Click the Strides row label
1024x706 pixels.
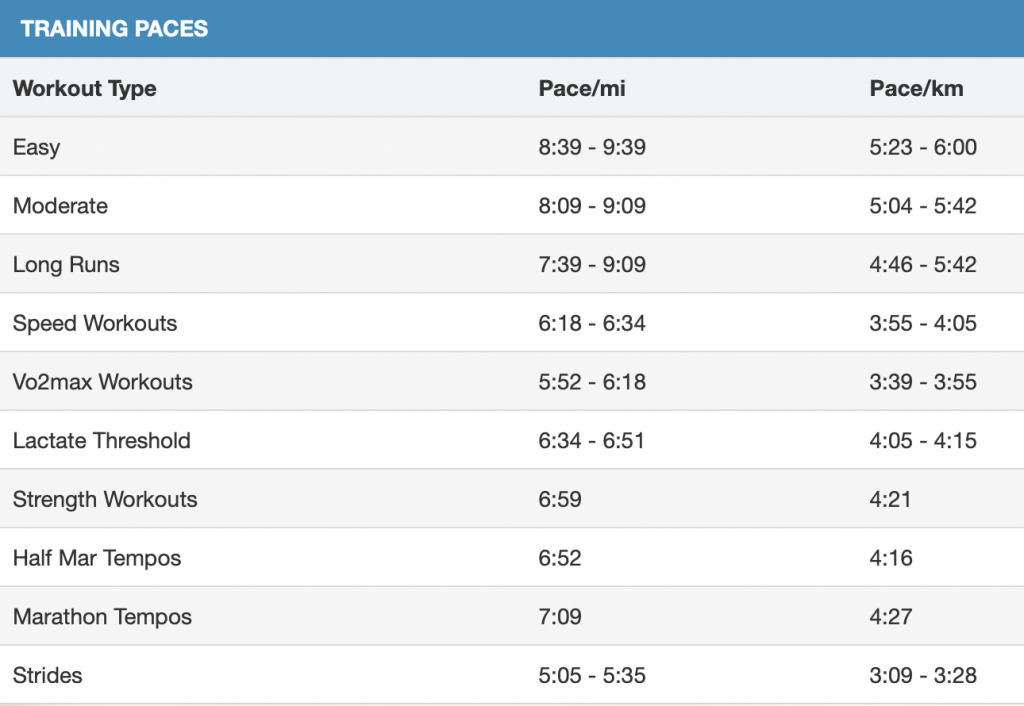pos(48,675)
